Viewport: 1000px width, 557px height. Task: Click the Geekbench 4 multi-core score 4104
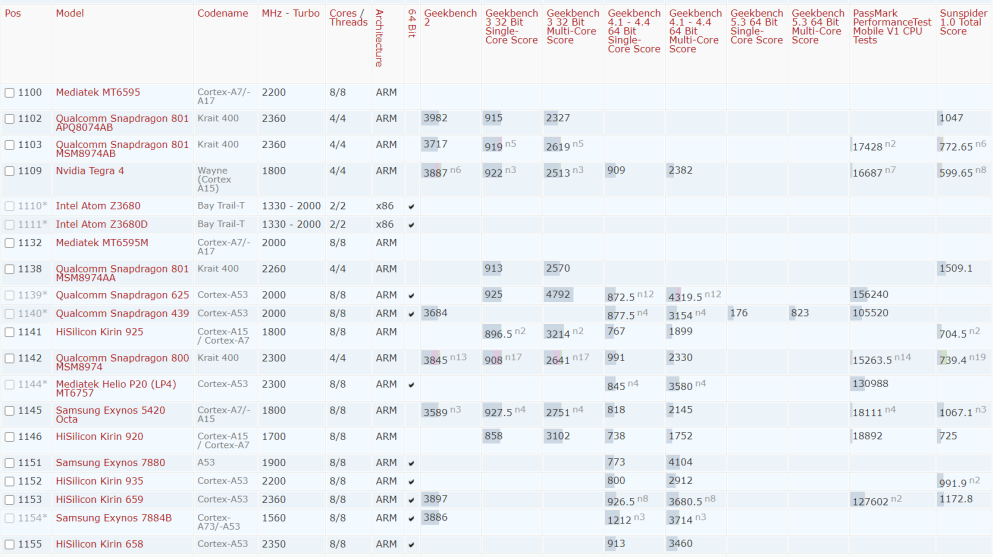(680, 463)
